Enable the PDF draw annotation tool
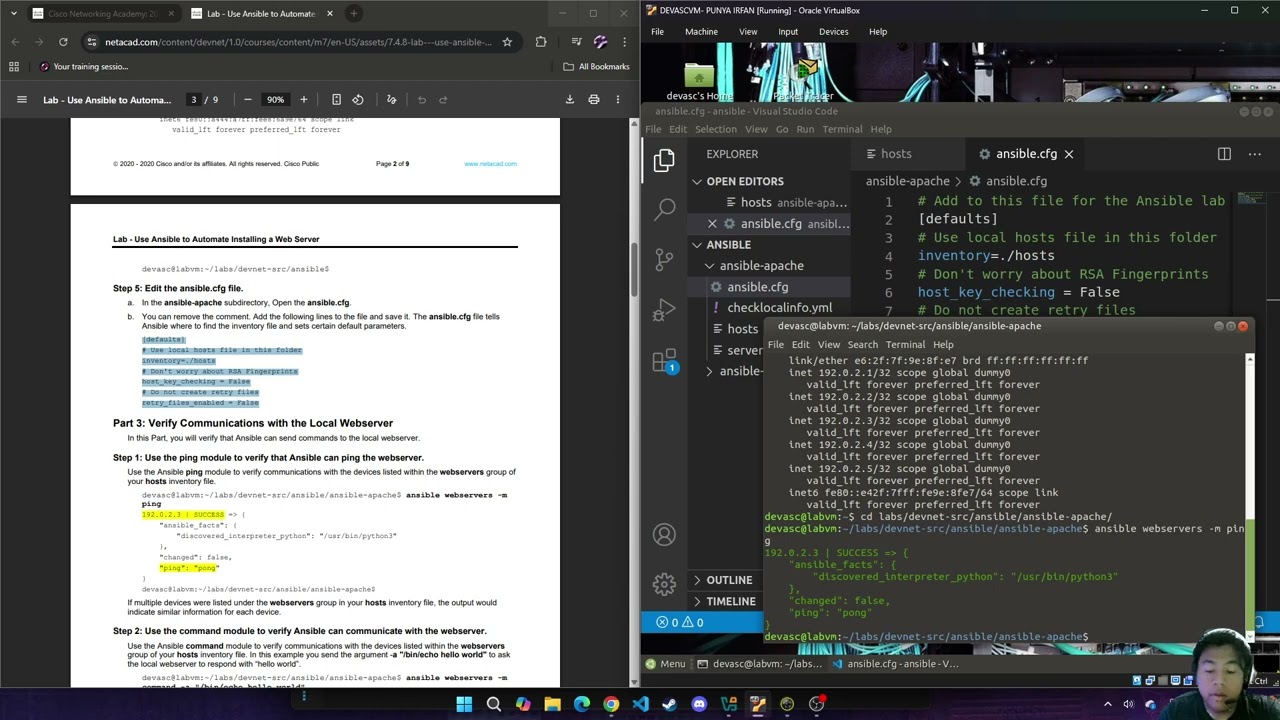This screenshot has height=720, width=1280. pyautogui.click(x=391, y=99)
